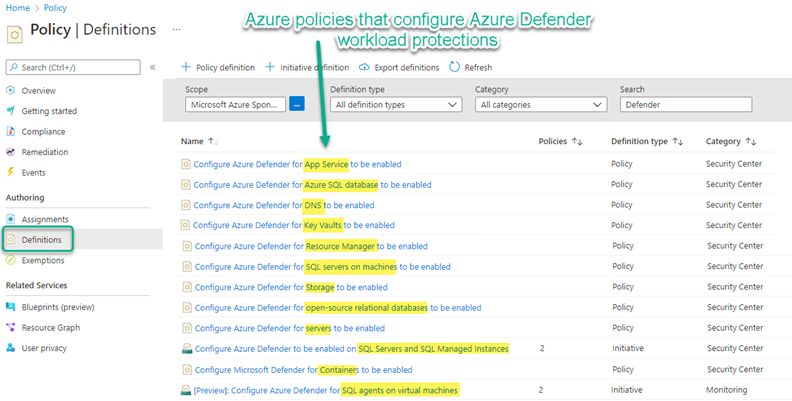Open the Assignments menu item

click(45, 219)
